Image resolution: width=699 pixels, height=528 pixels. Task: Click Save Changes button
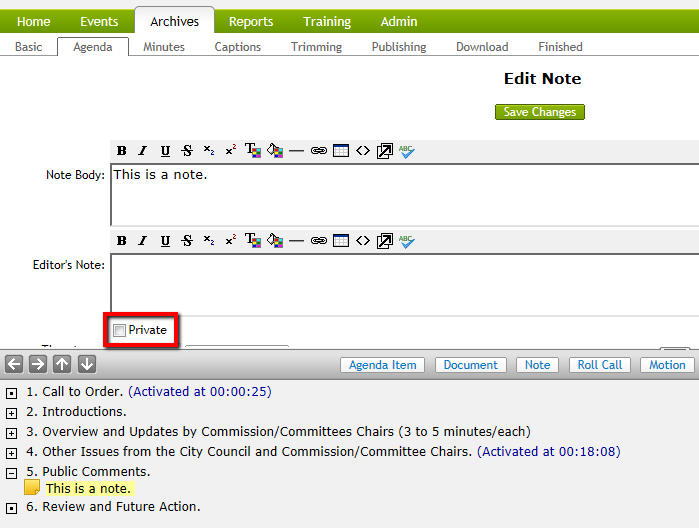(x=540, y=112)
